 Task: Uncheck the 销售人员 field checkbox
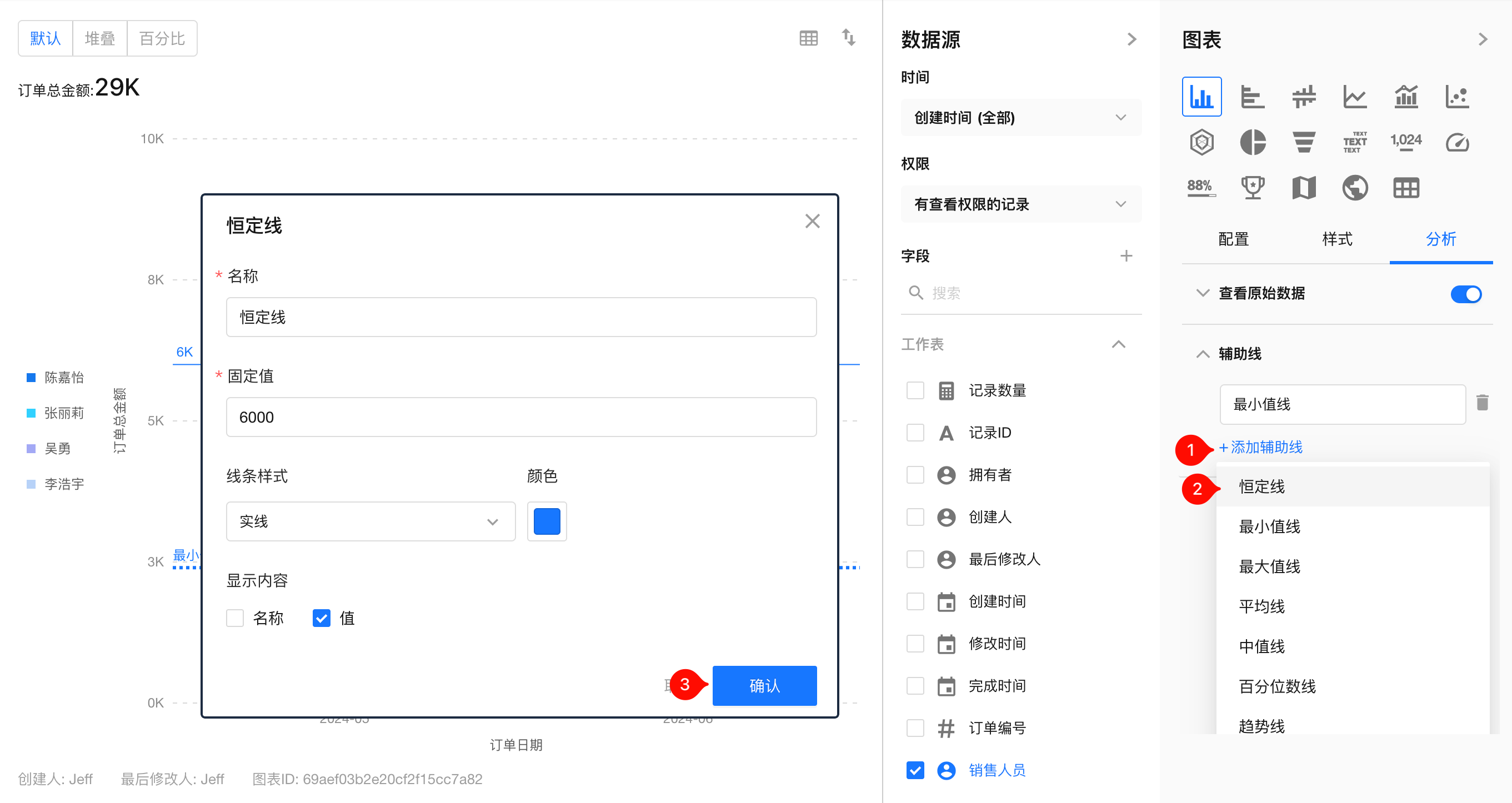914,770
